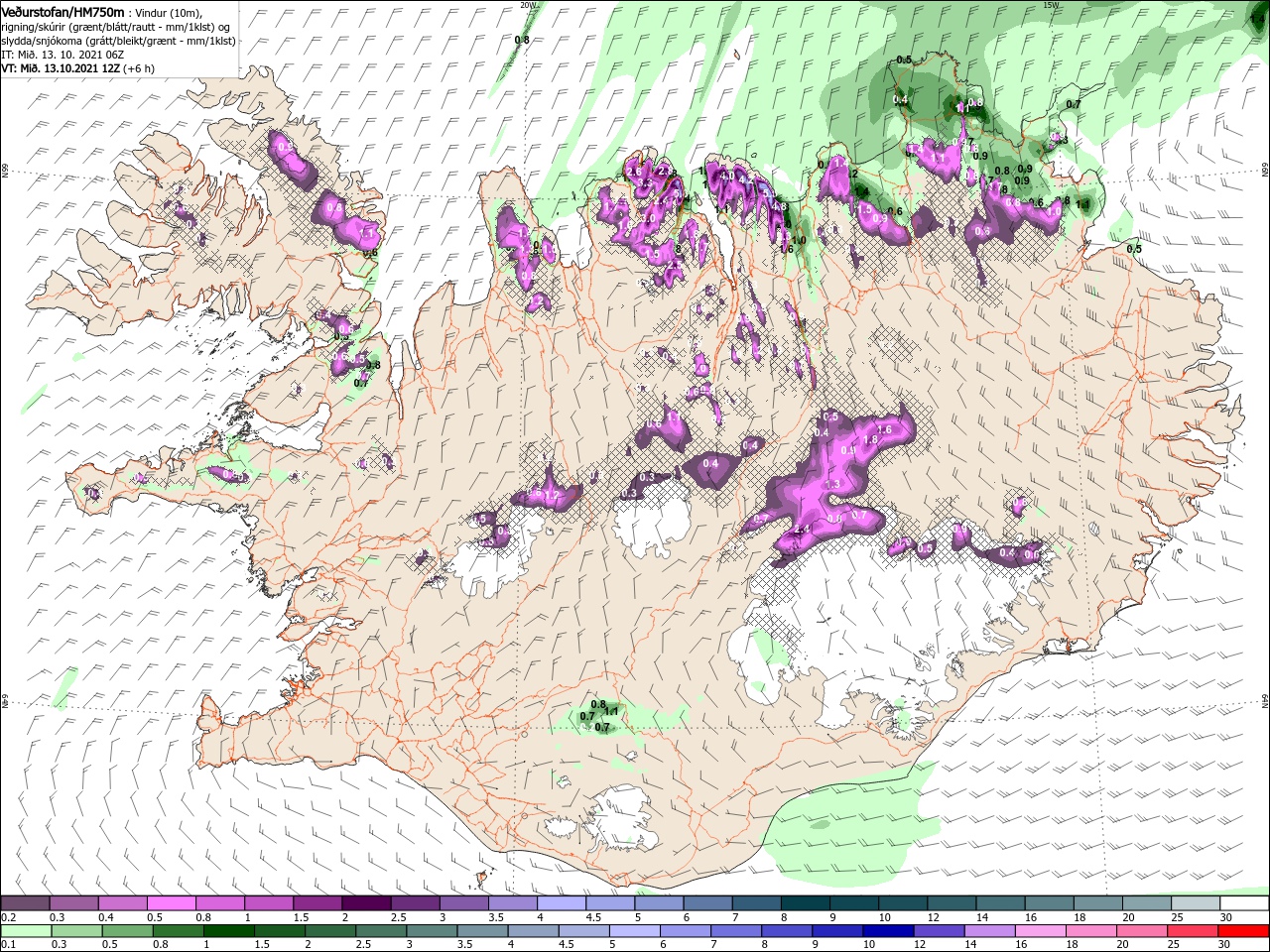Image resolution: width=1270 pixels, height=952 pixels.
Task: Pick the lavender 4 snow legend swatch
Action: click(561, 903)
